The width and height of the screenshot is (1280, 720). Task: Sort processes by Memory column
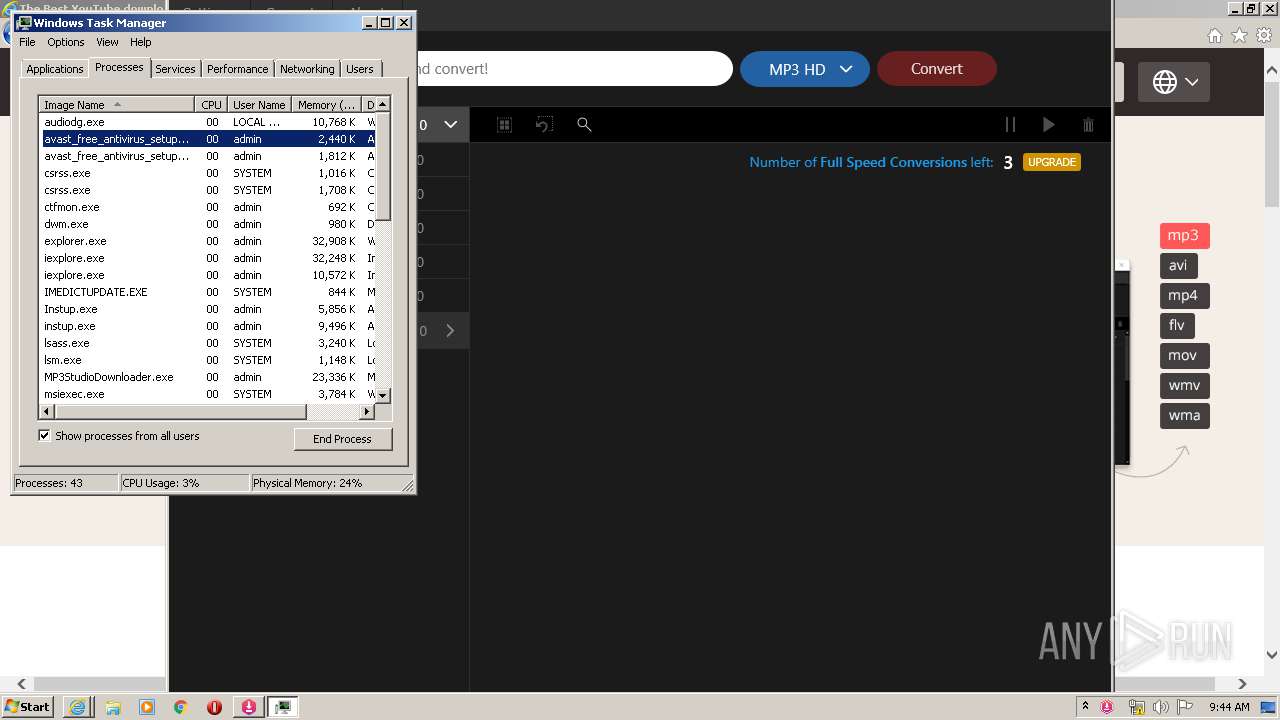click(327, 105)
